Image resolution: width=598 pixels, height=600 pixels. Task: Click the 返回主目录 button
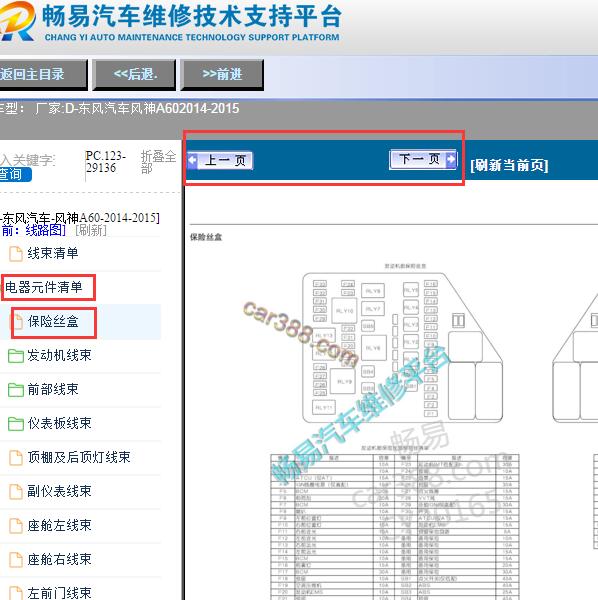pos(43,75)
